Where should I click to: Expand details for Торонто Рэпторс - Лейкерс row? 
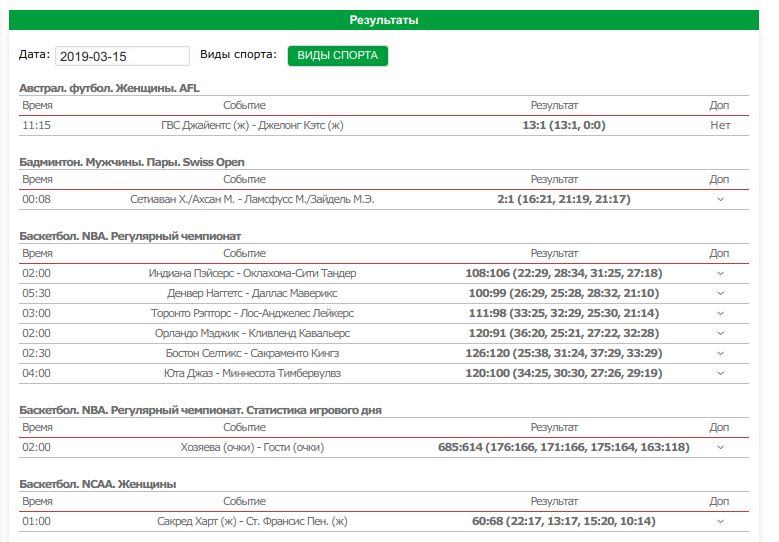(x=720, y=313)
